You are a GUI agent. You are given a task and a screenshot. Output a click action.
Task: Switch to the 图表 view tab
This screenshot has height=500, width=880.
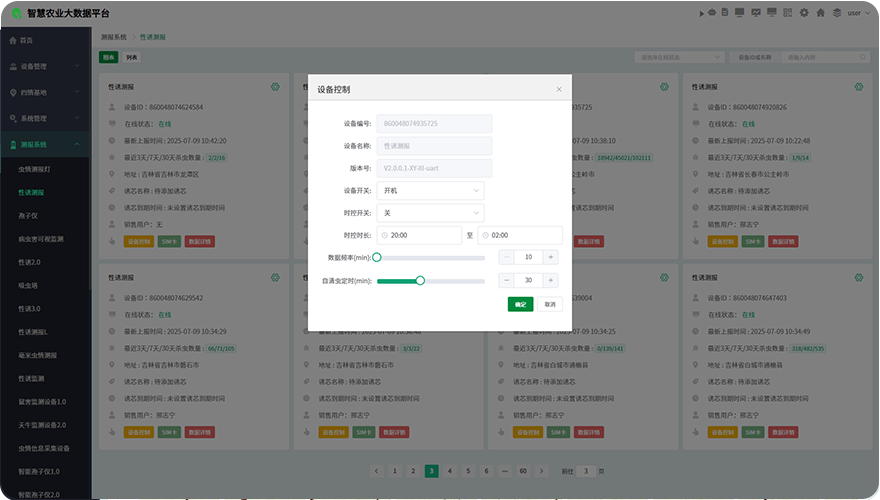click(x=109, y=57)
